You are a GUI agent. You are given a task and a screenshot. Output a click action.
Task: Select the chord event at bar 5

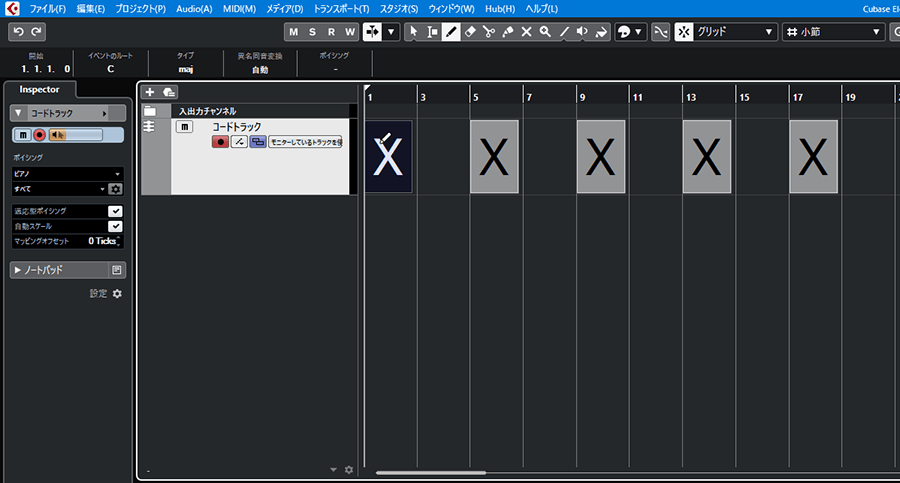(494, 156)
